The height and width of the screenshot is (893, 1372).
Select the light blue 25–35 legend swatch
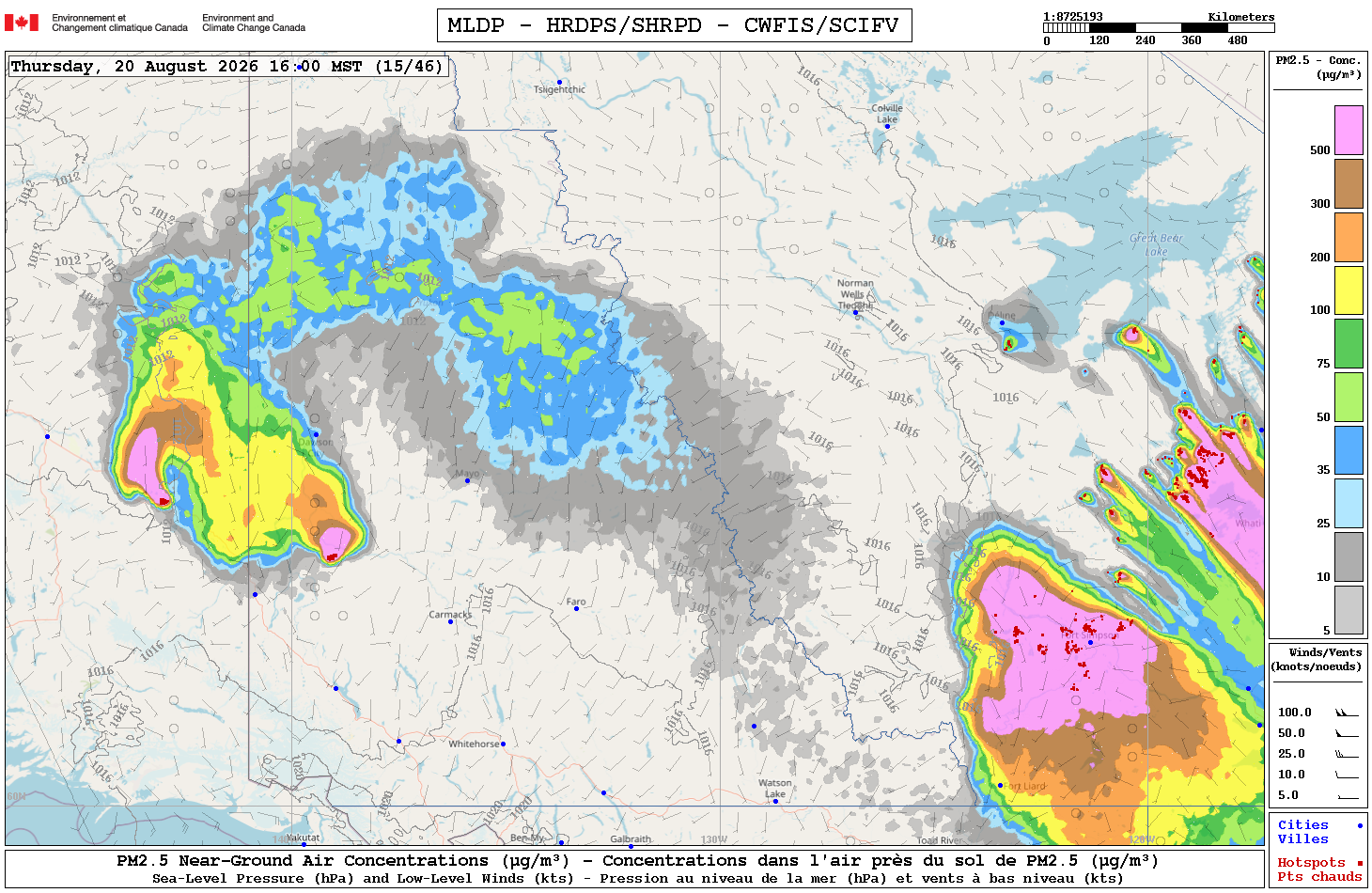(1349, 504)
